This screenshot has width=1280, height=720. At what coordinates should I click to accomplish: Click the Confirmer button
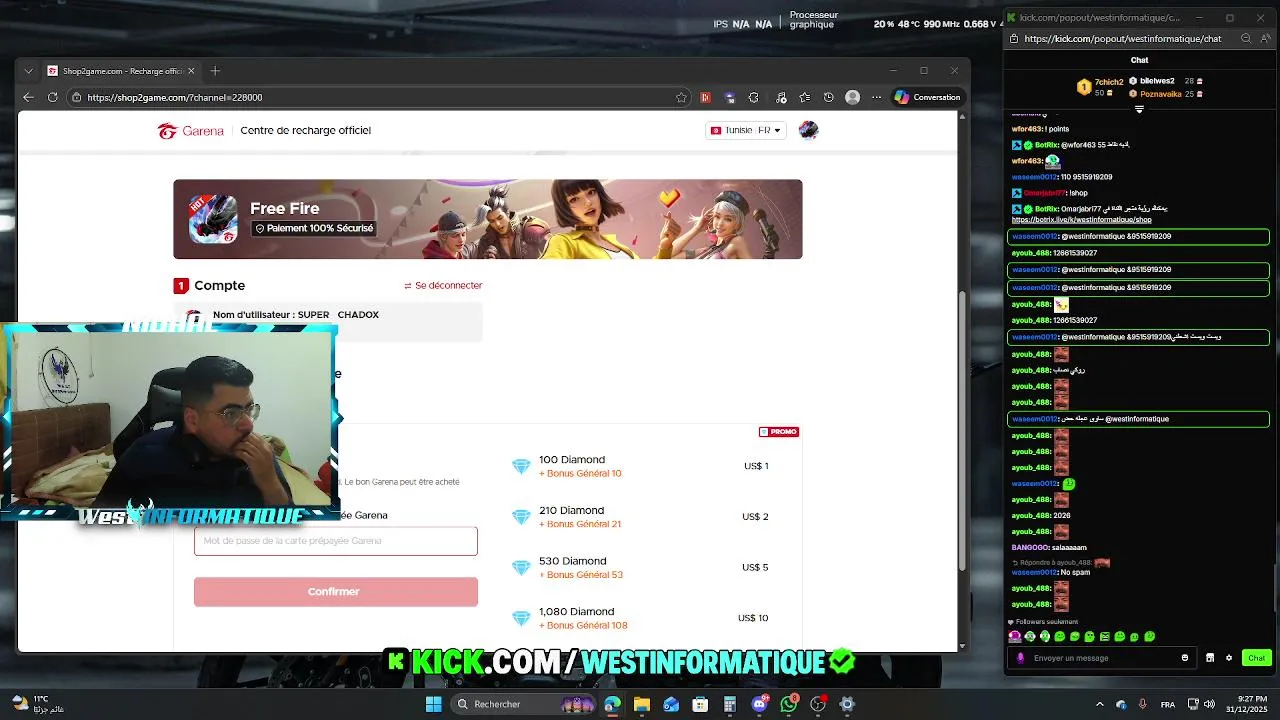[336, 592]
